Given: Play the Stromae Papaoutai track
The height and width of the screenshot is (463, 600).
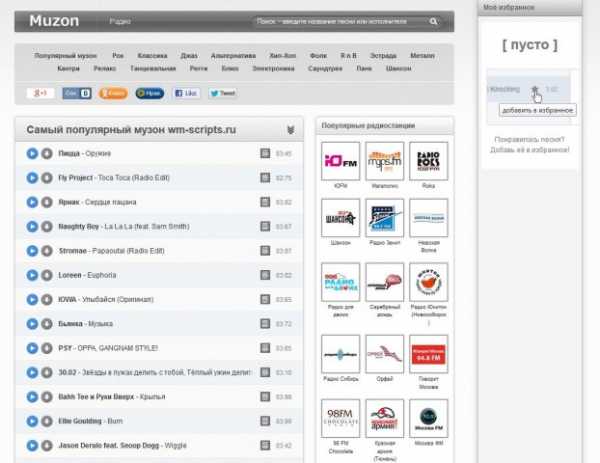Looking at the screenshot, I should (32, 250).
